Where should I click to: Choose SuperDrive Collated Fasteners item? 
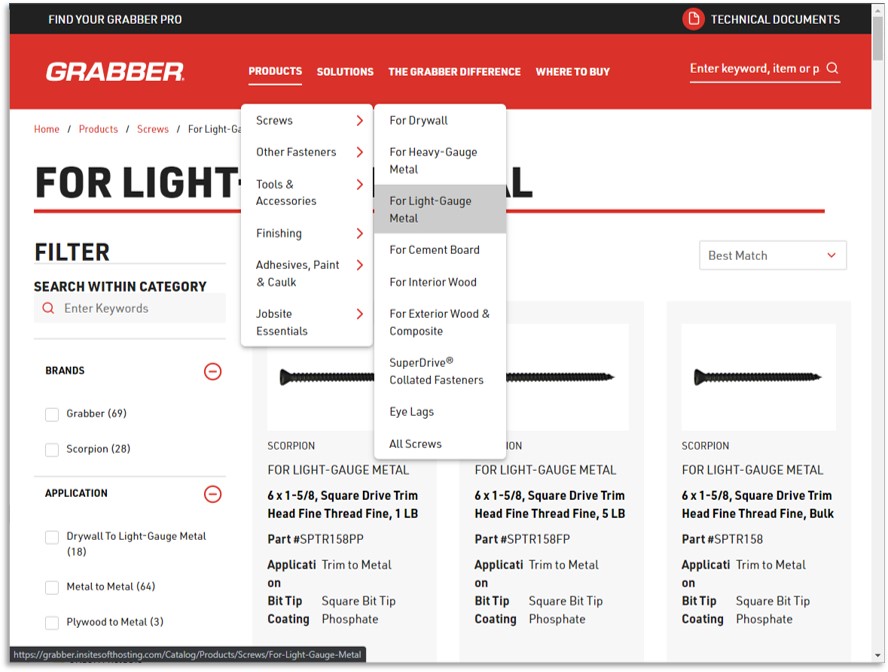440,371
